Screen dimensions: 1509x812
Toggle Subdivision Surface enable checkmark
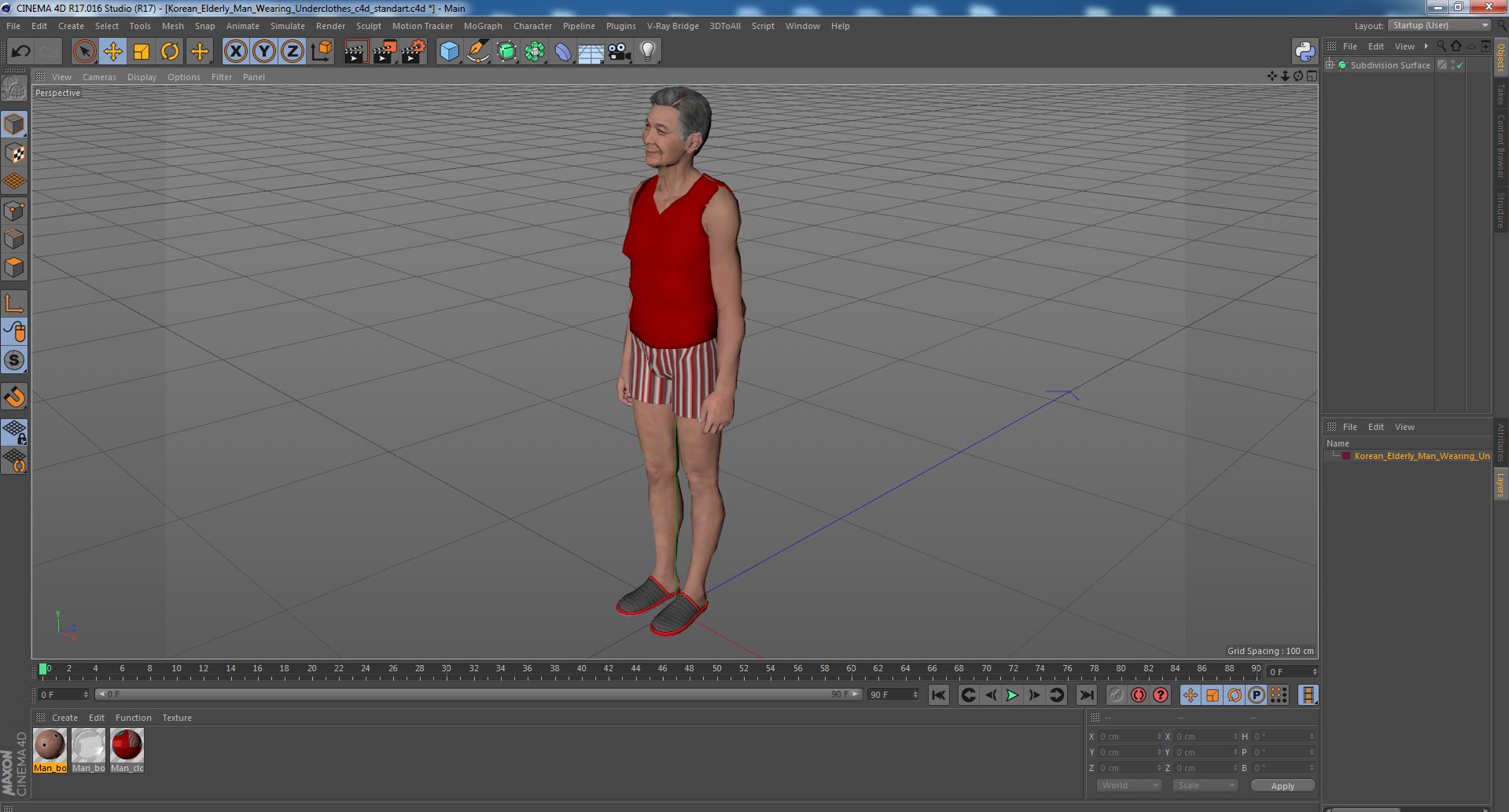point(1460,65)
